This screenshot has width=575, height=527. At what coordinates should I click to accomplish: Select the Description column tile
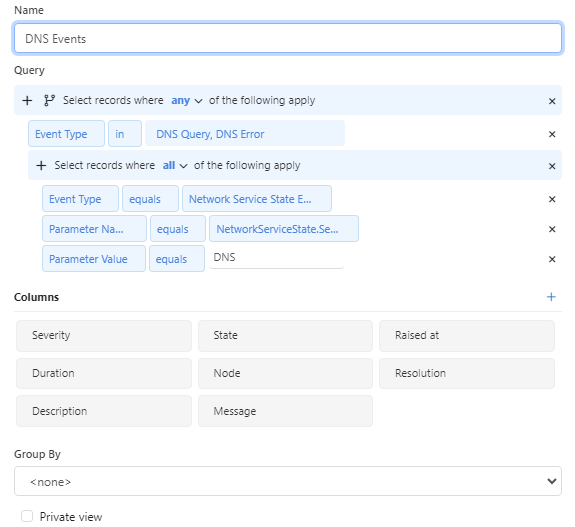point(104,411)
